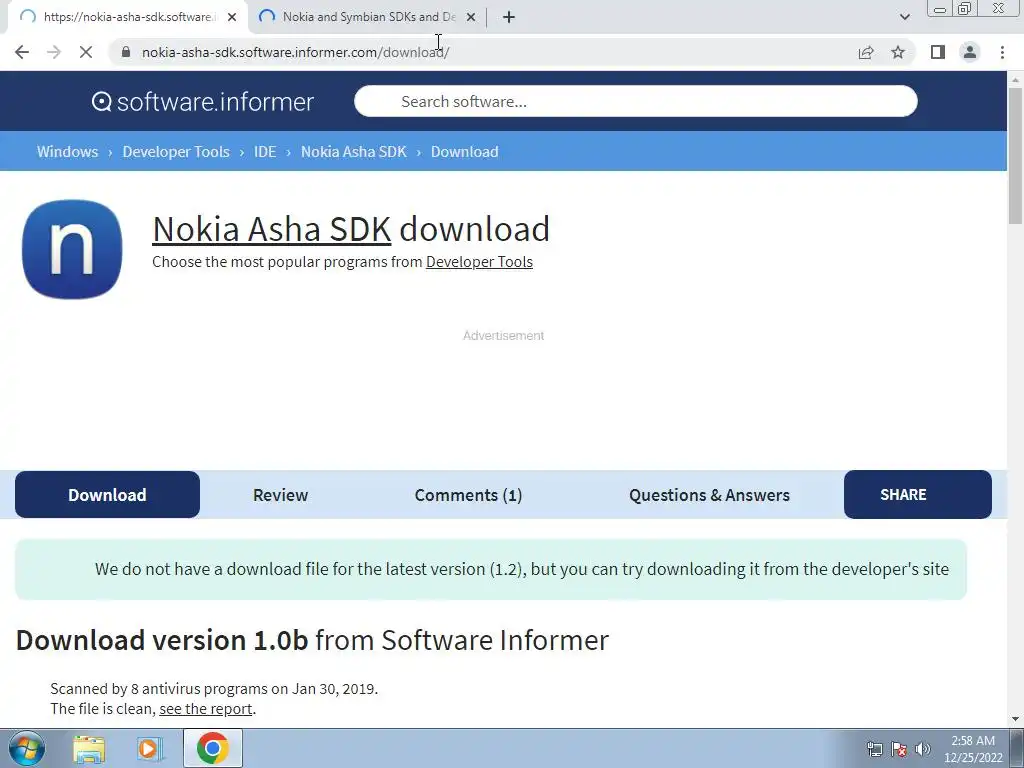The height and width of the screenshot is (768, 1024).
Task: Open Developer Tools breadcrumb link
Action: click(176, 152)
